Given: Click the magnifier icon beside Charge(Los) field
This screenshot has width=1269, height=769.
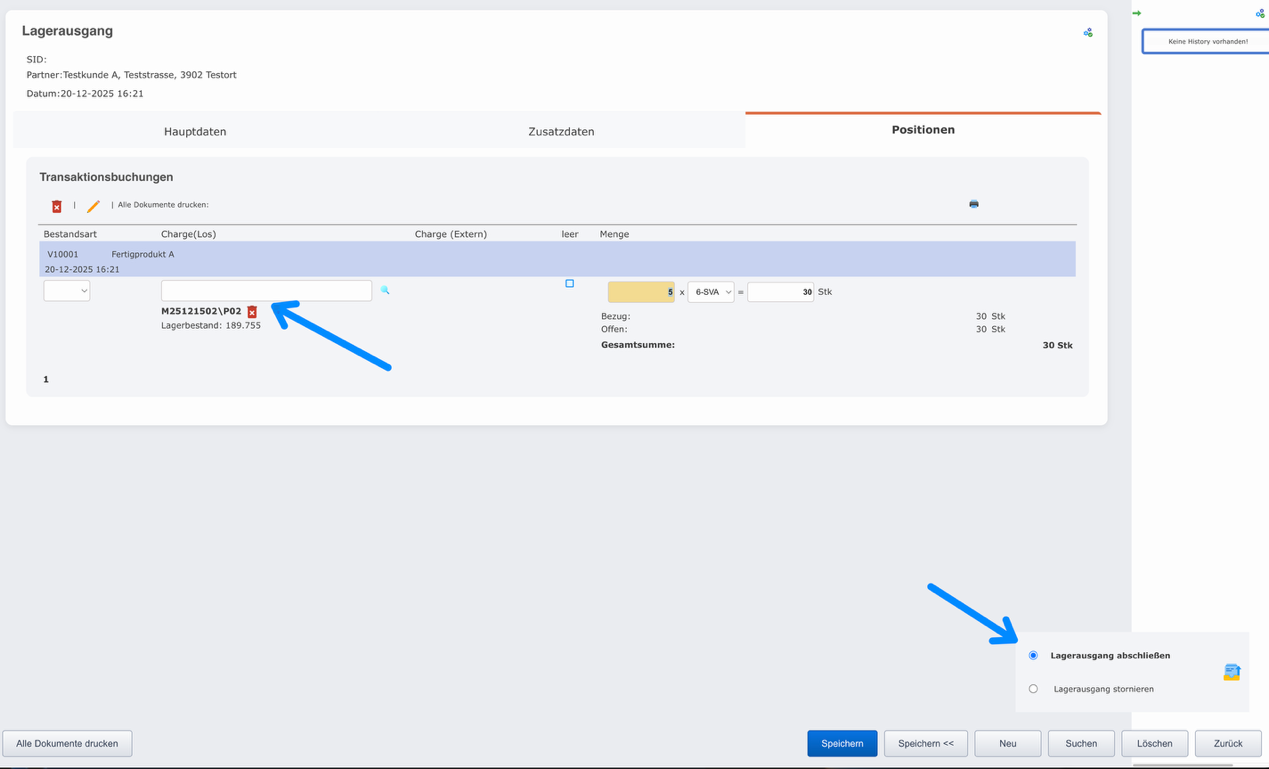Looking at the screenshot, I should 385,290.
